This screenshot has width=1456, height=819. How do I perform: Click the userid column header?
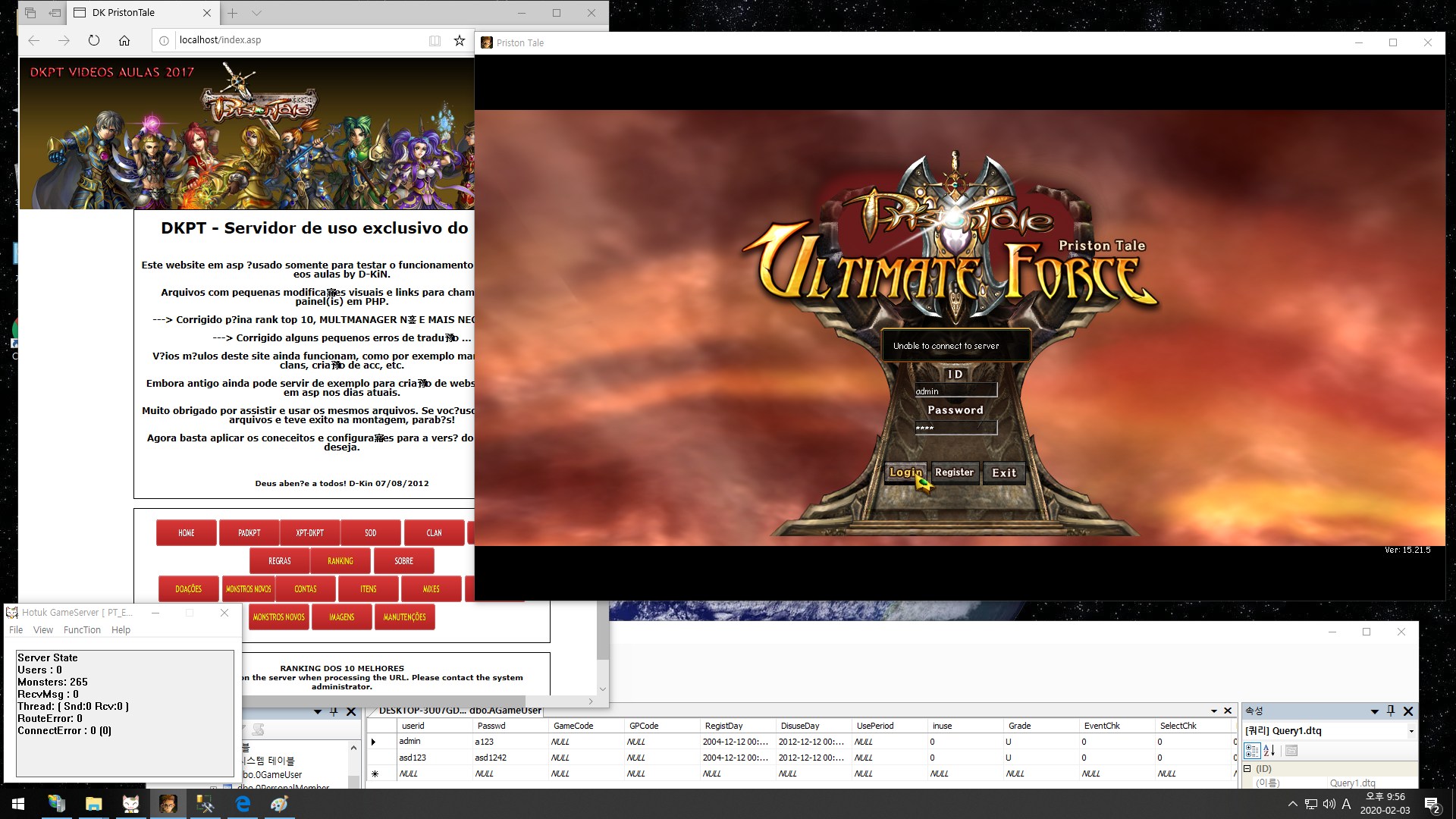pyautogui.click(x=435, y=726)
